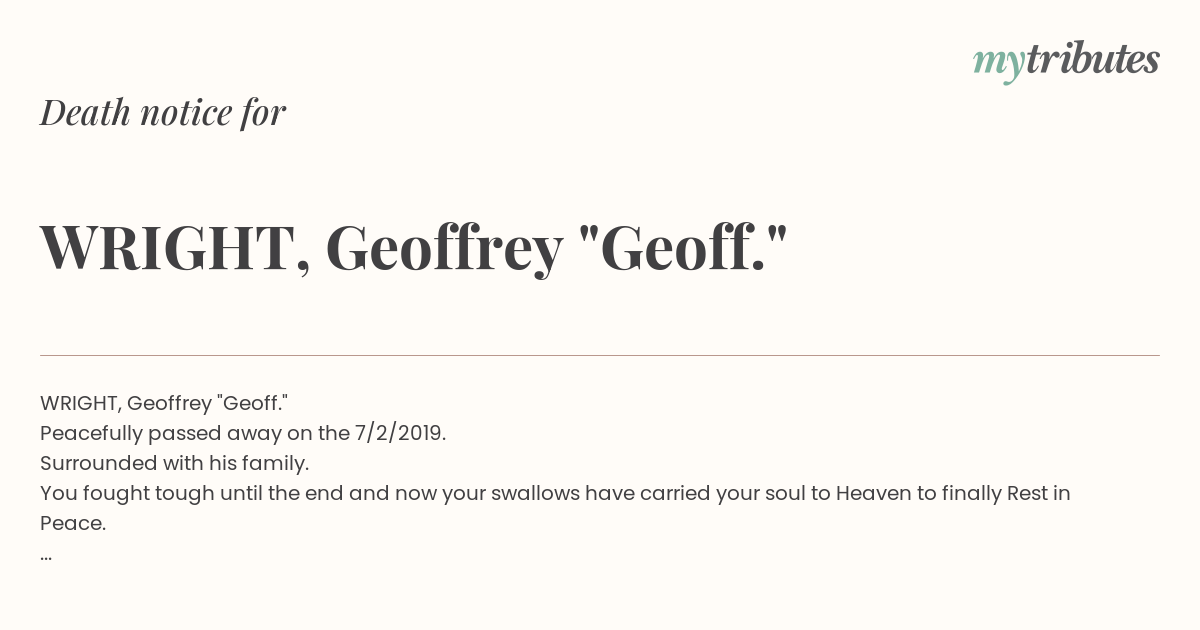Viewport: 1200px width, 630px height.
Task: Click the name Geoffrey in the large heading
Action: click(x=444, y=250)
